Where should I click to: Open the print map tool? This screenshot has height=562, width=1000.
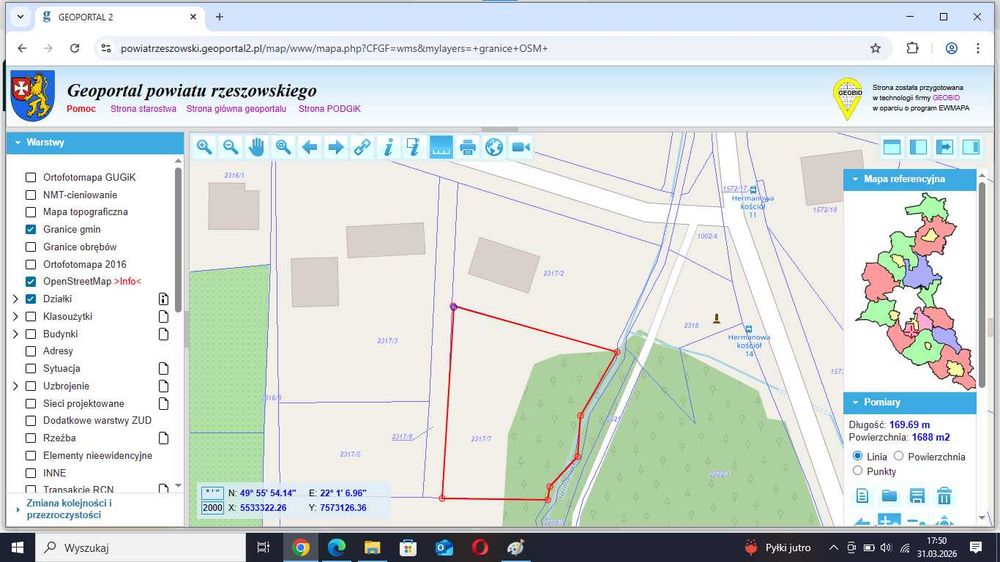(467, 147)
